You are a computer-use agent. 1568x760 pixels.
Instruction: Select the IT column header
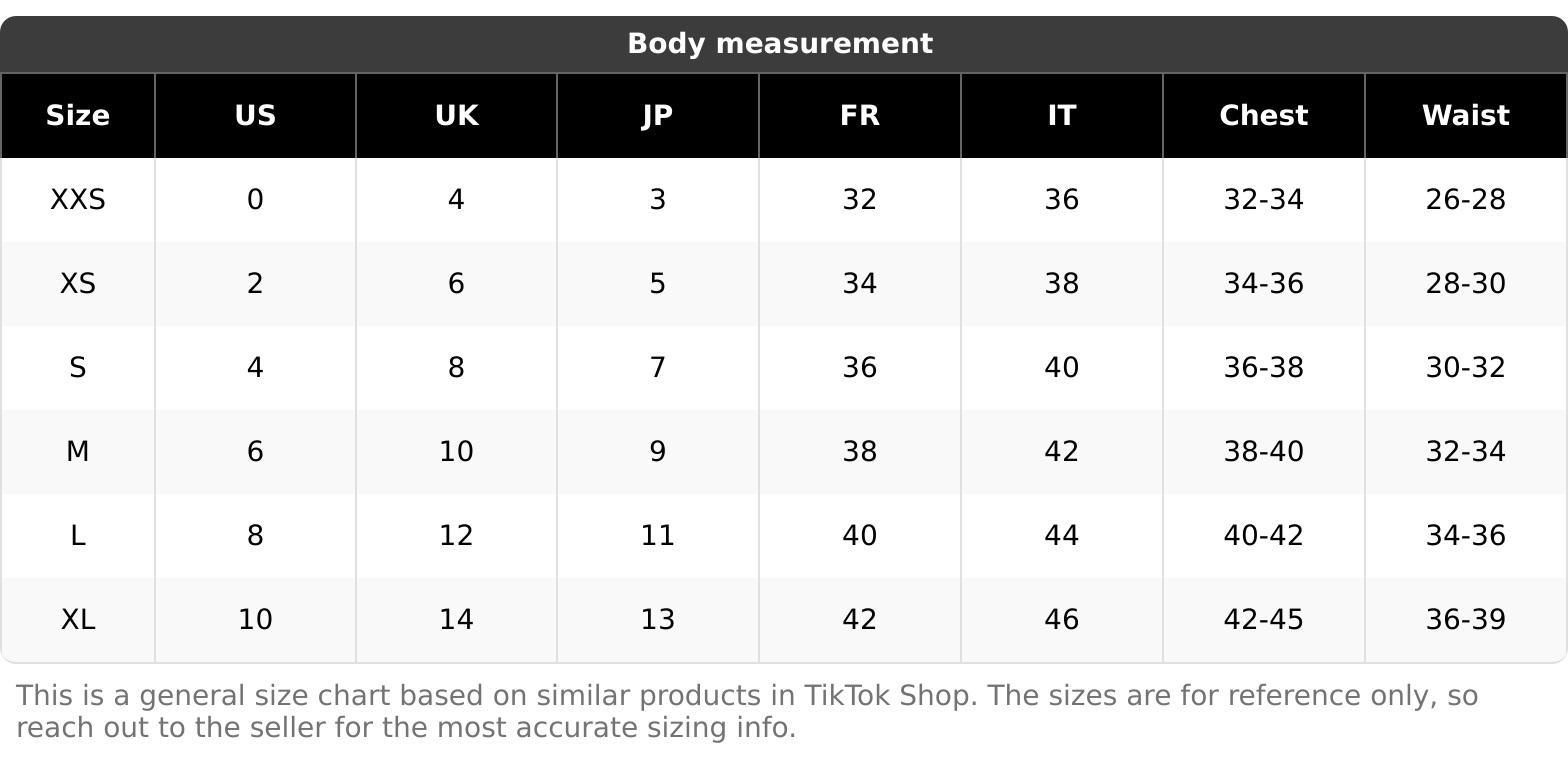pos(1061,116)
